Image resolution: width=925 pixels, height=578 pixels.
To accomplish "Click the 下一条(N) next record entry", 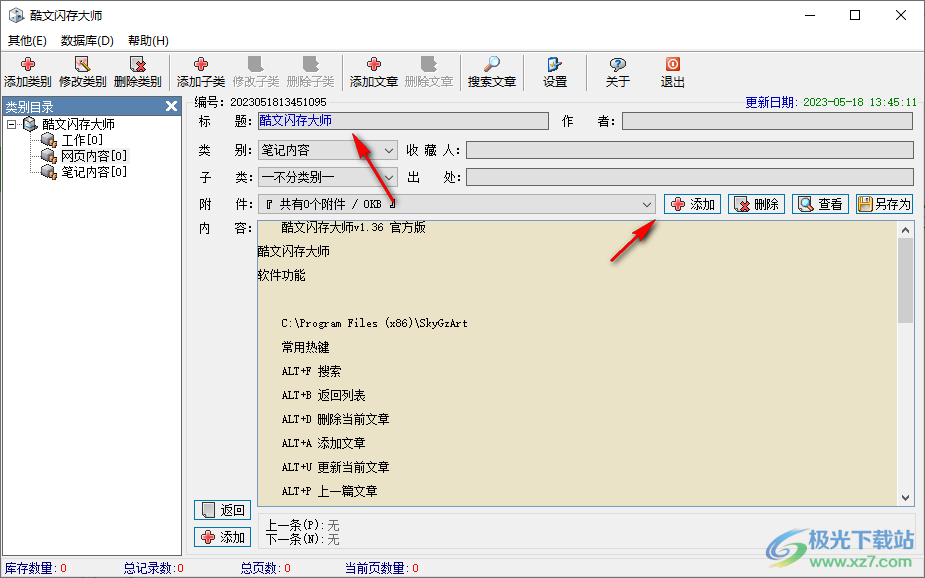I will [303, 539].
